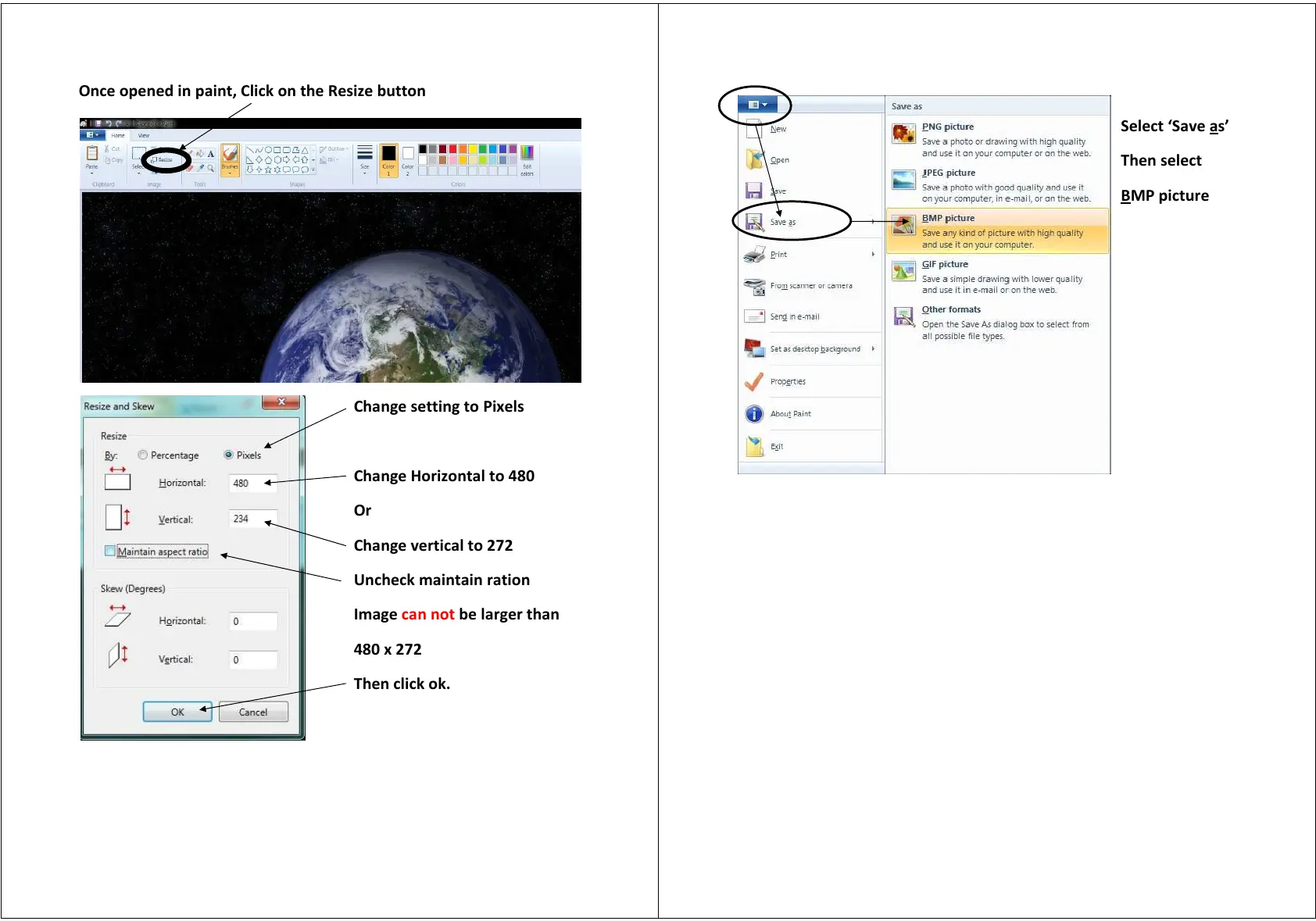This screenshot has width=1316, height=921.
Task: Click the Resize Horizontal field showing 480
Action: 253,483
